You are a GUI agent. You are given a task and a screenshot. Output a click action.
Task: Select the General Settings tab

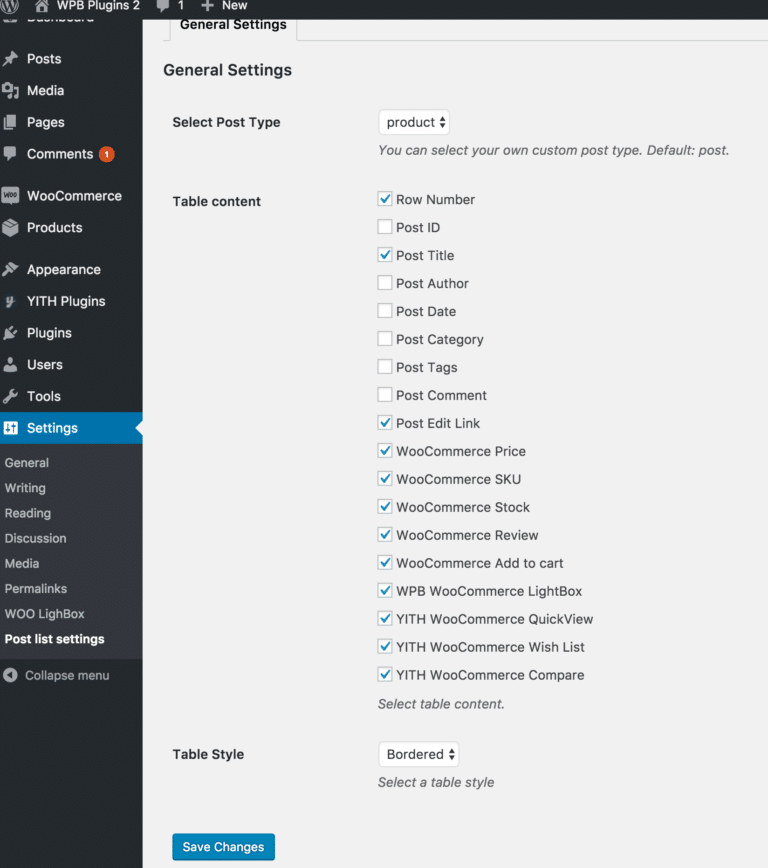233,25
